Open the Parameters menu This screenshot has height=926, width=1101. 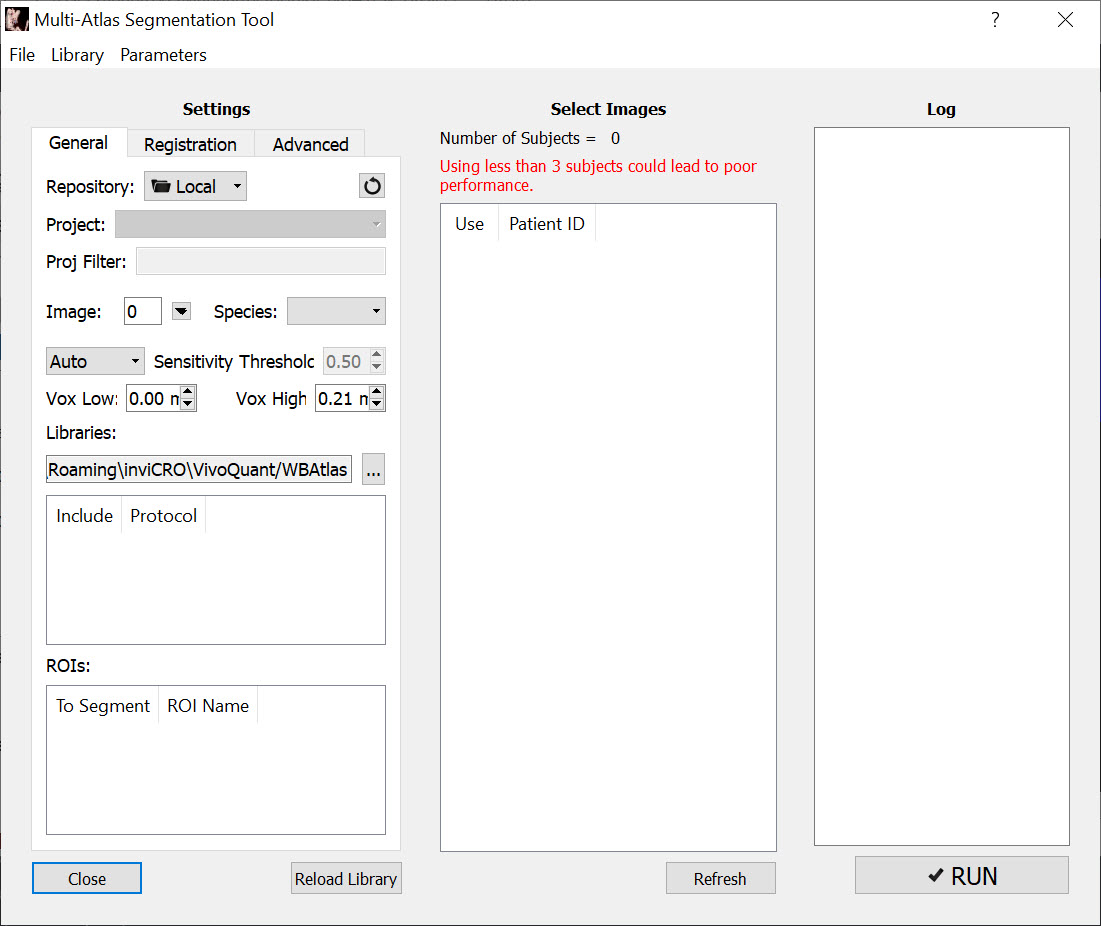point(163,55)
